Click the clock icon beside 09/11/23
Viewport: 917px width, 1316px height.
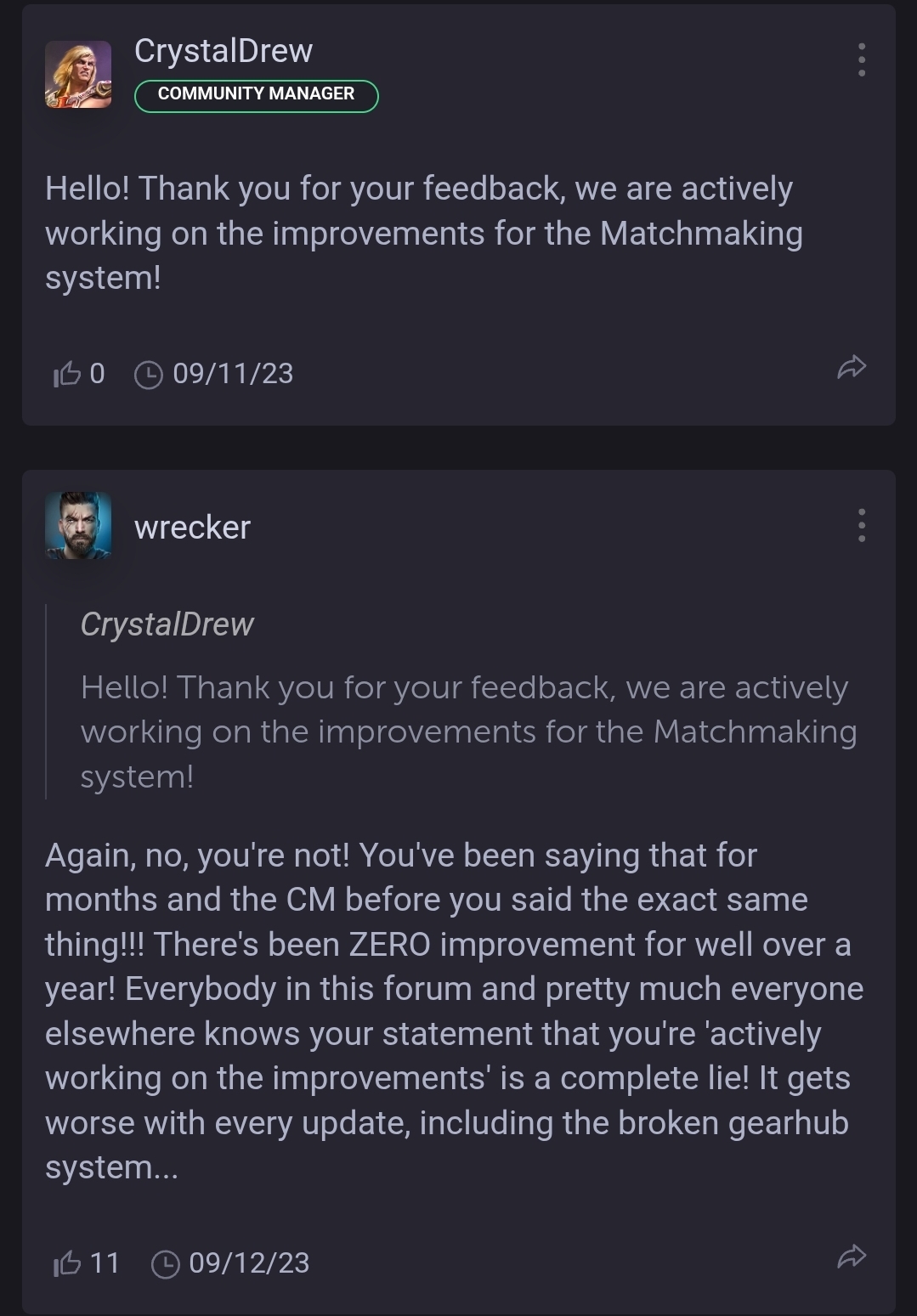tap(149, 375)
